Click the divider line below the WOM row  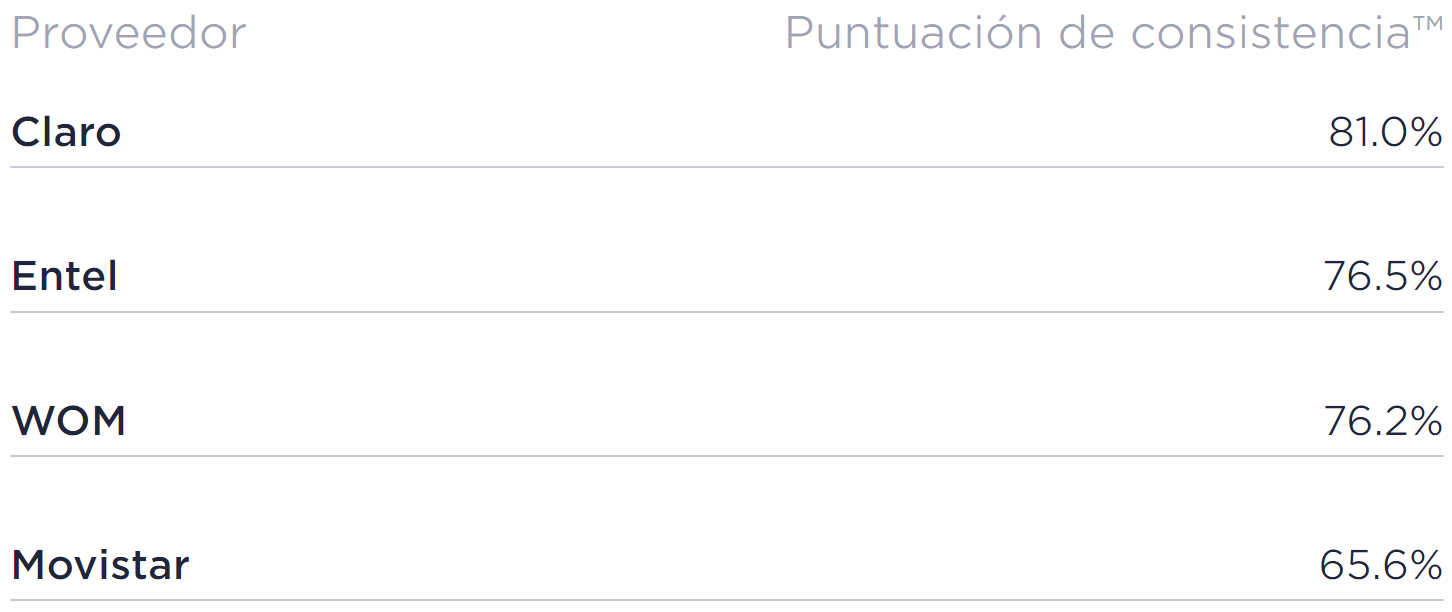click(726, 456)
